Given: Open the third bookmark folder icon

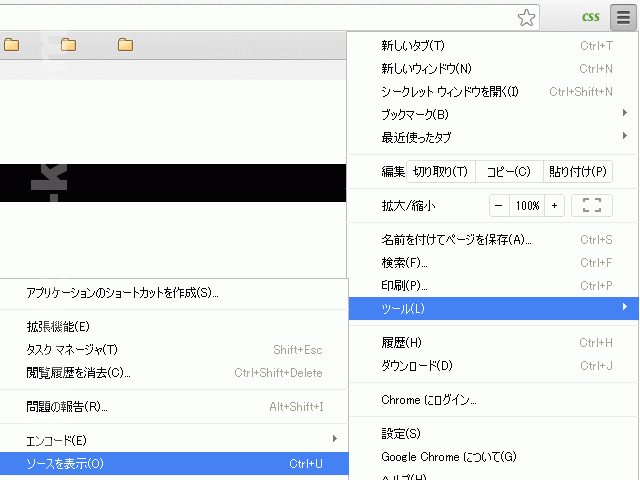Looking at the screenshot, I should point(126,44).
